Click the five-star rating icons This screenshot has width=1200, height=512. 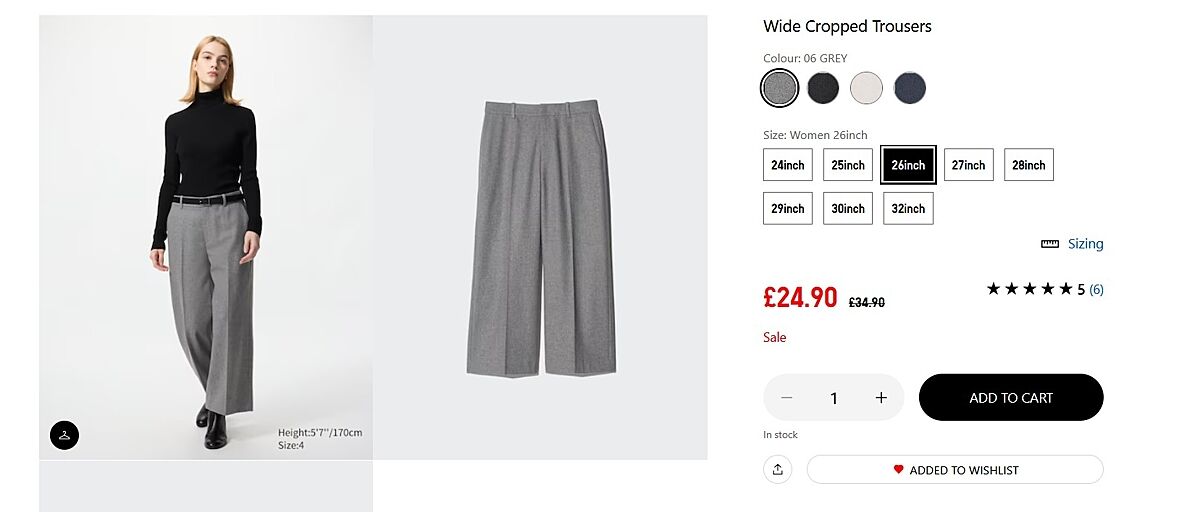1029,289
